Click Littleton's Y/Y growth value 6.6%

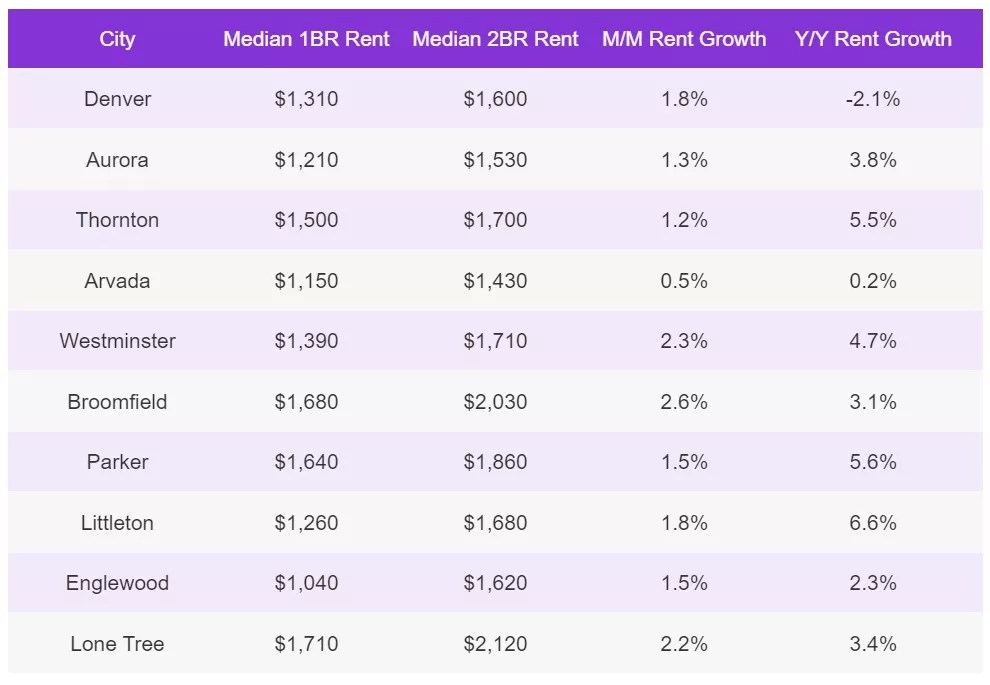click(x=873, y=523)
